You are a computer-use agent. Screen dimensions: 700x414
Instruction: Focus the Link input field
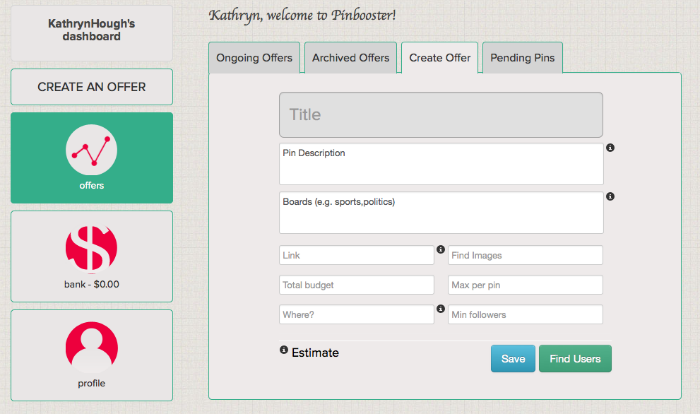pyautogui.click(x=357, y=255)
